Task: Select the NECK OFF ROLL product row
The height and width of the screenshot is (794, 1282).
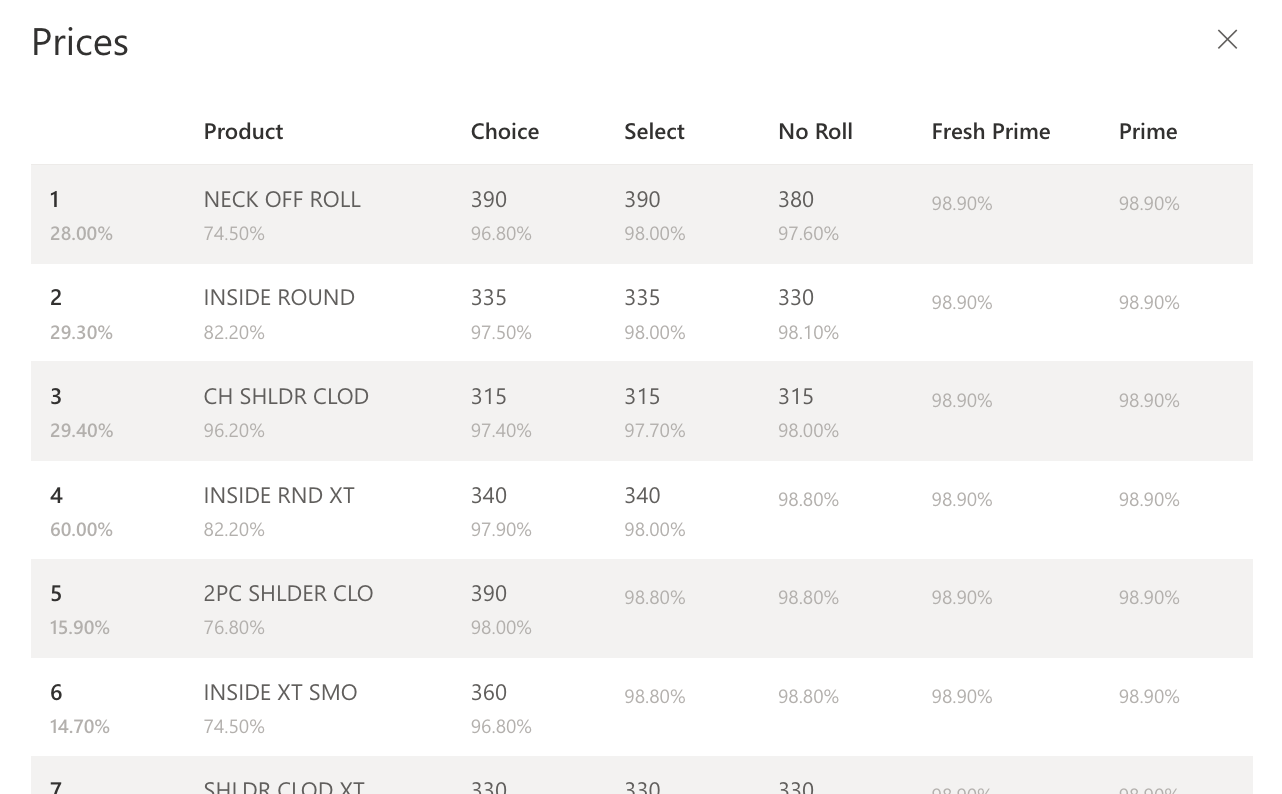Action: tap(641, 214)
